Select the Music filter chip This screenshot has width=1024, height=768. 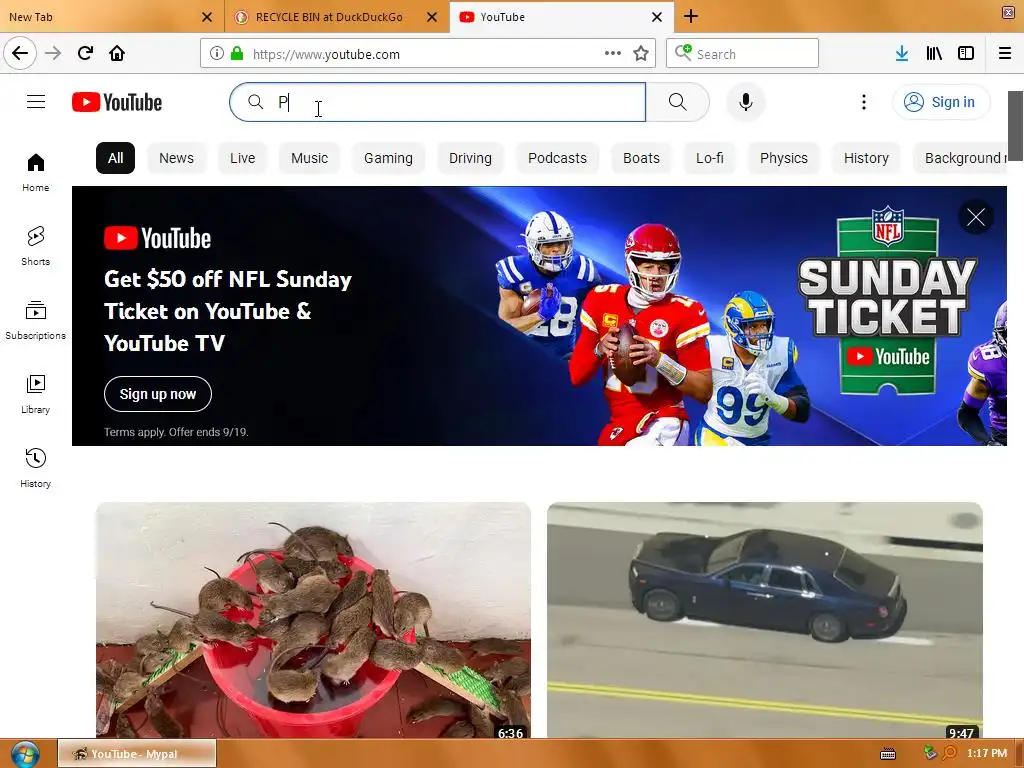[310, 158]
